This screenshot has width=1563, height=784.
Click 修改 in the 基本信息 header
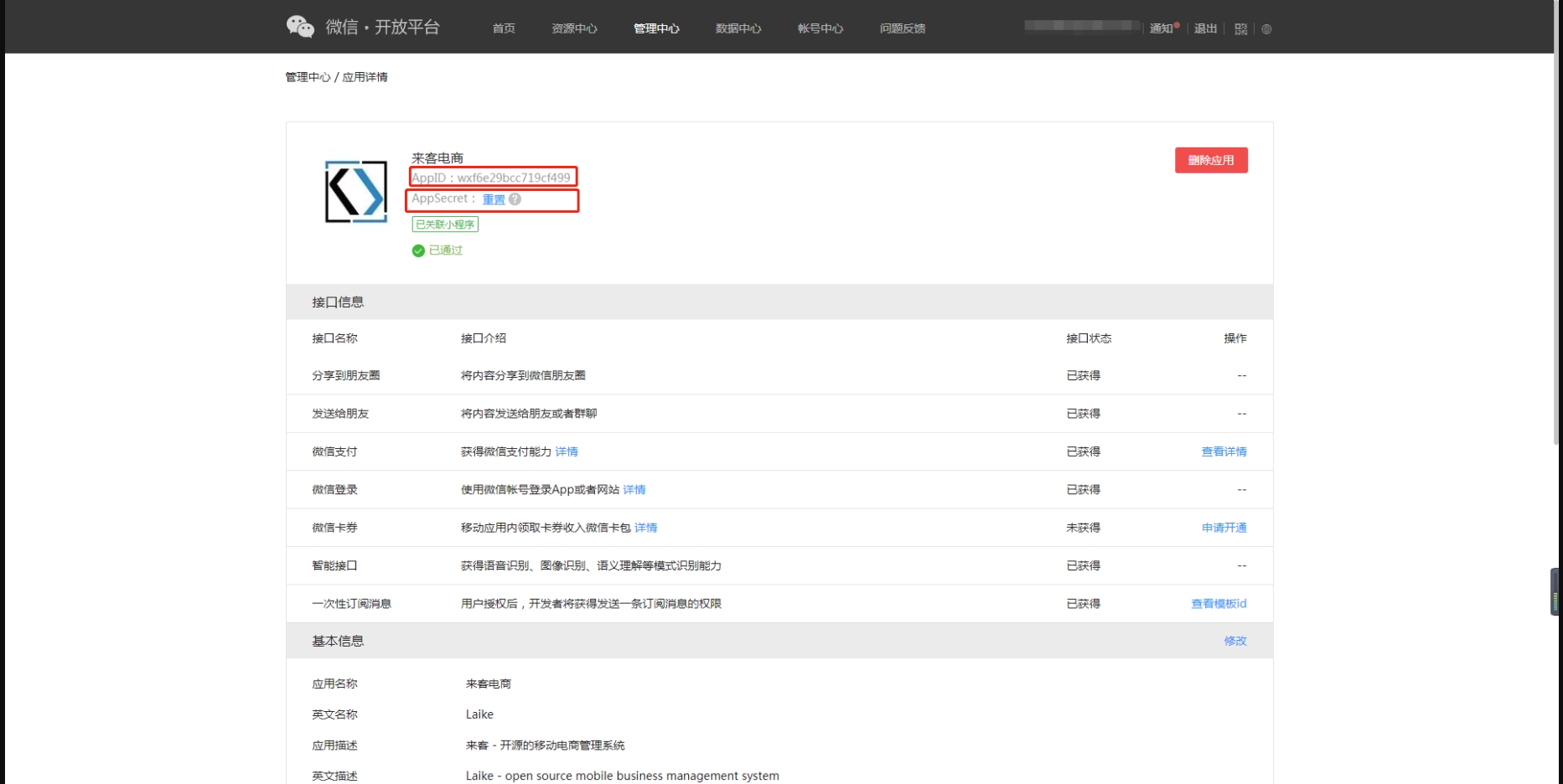click(1234, 641)
